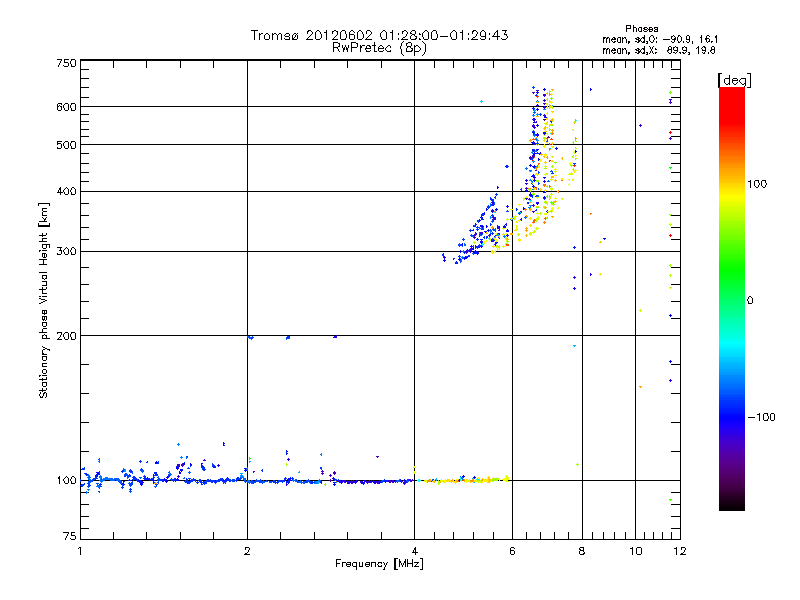Click y-axis tick label '75'
This screenshot has width=800, height=600.
(69, 536)
